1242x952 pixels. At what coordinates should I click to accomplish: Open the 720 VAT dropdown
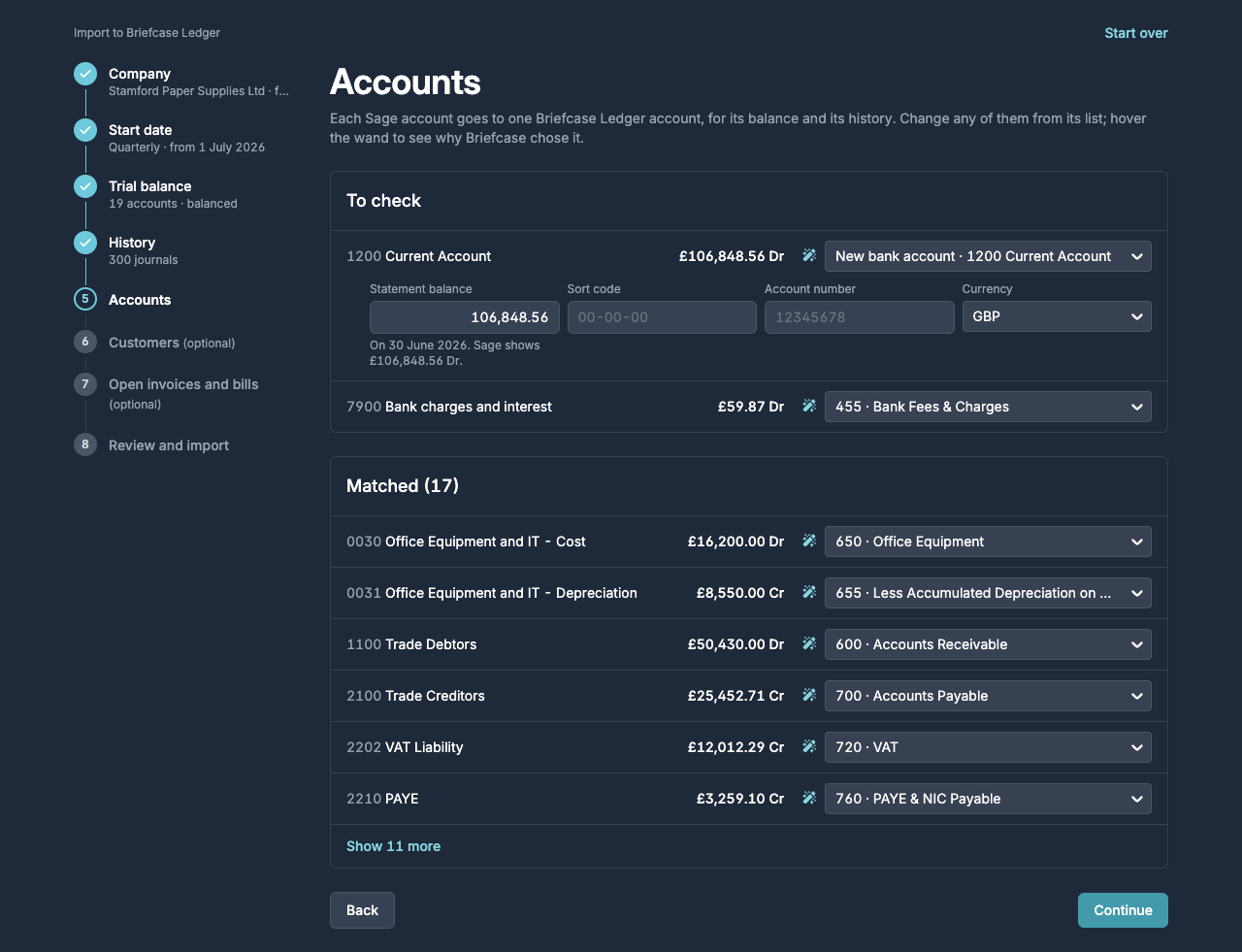[988, 747]
